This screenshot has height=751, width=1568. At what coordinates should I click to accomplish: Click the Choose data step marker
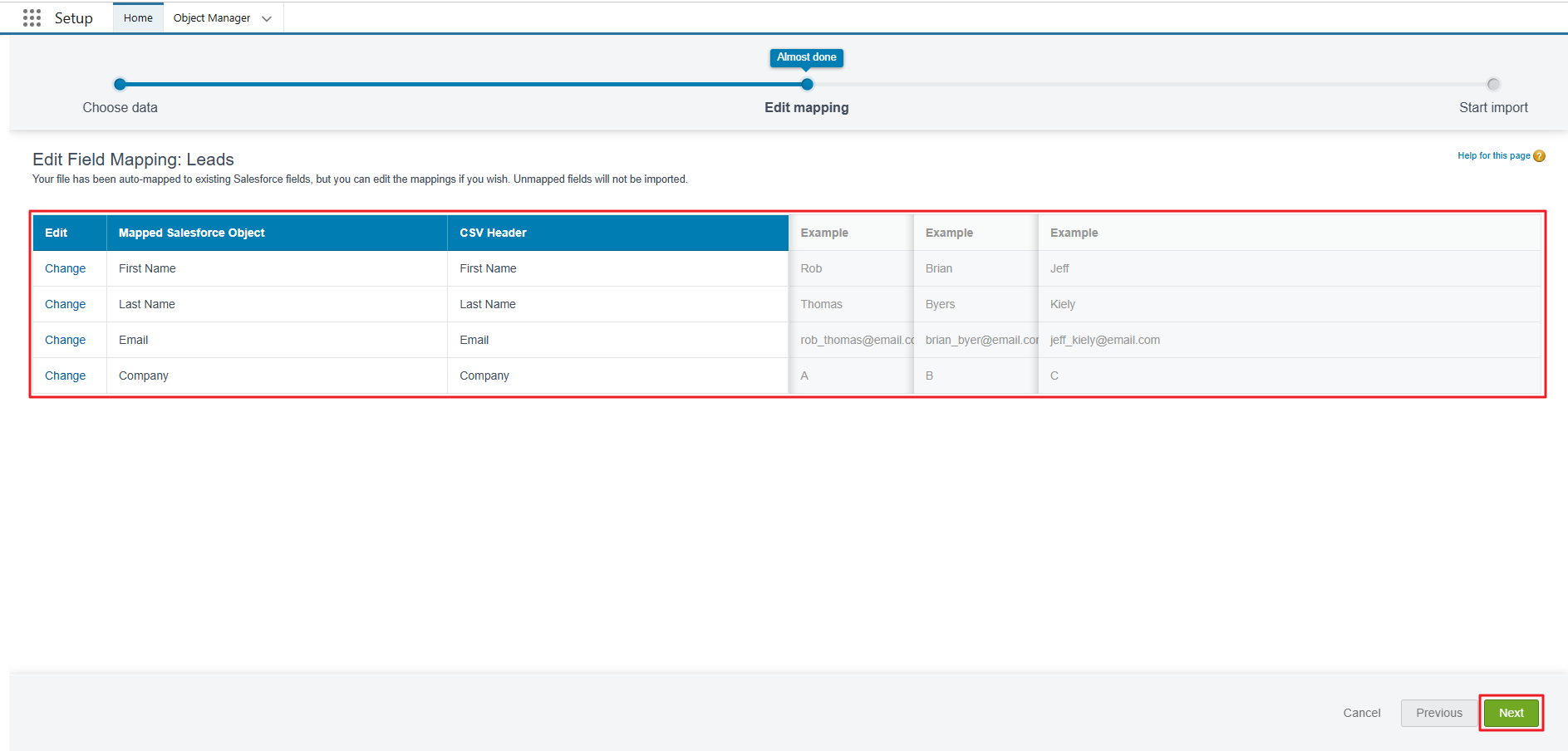[x=120, y=84]
